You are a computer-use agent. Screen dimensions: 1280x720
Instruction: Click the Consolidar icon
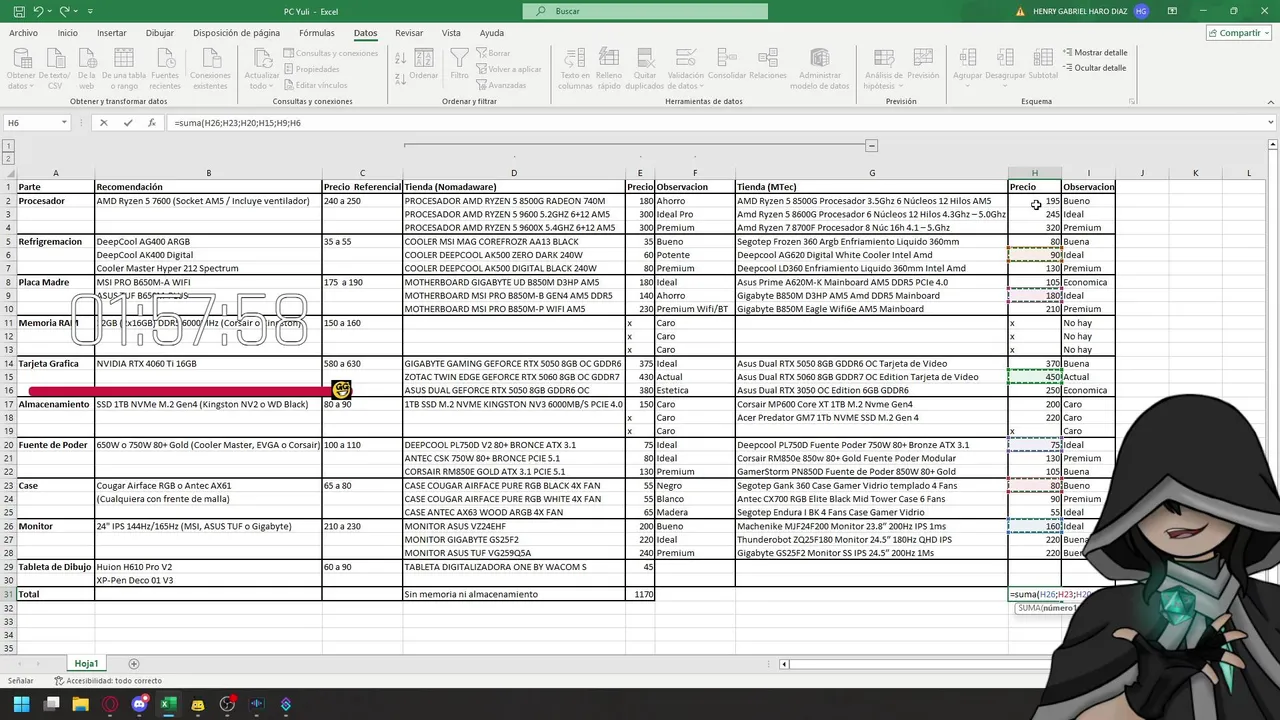point(727,64)
